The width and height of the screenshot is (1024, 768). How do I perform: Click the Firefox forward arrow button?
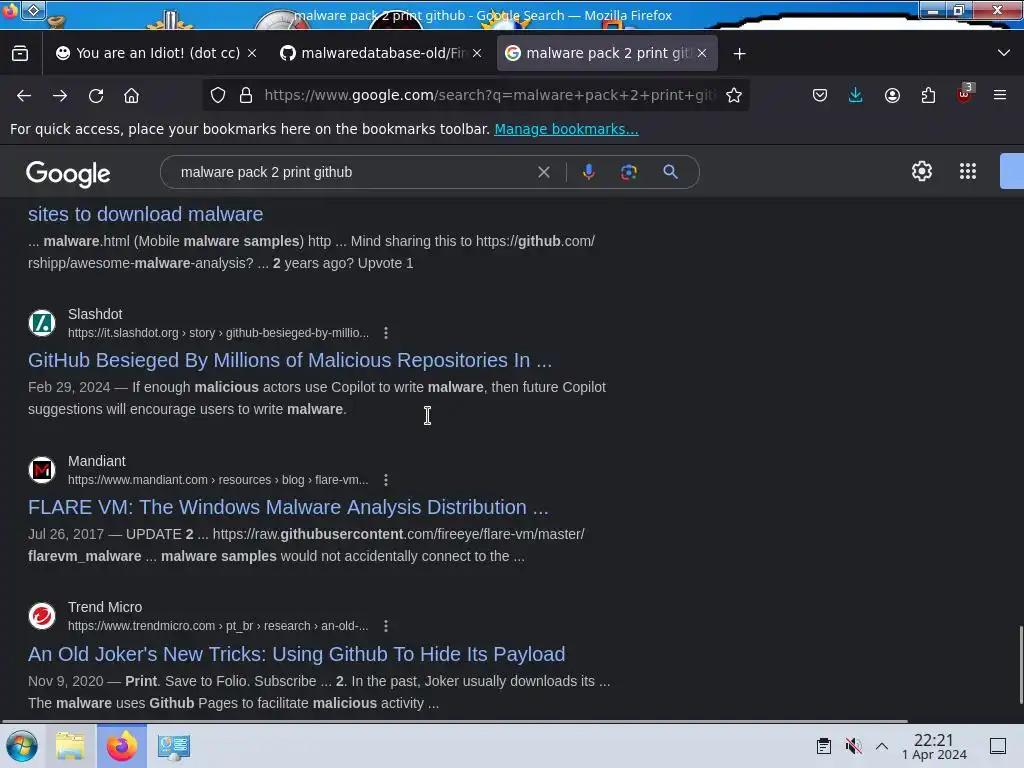point(60,96)
